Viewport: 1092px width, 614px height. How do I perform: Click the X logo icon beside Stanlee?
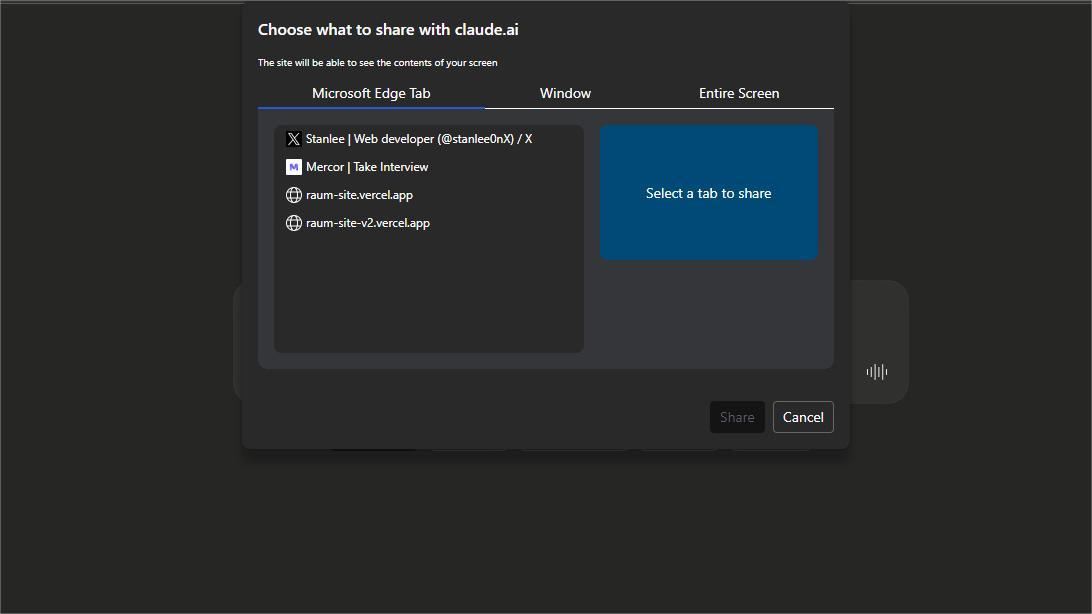[294, 139]
